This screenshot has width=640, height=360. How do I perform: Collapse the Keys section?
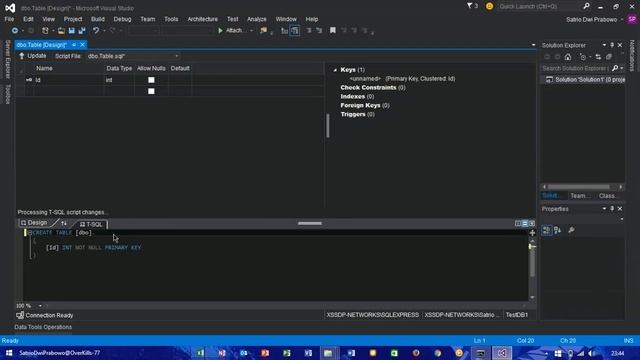(x=335, y=70)
